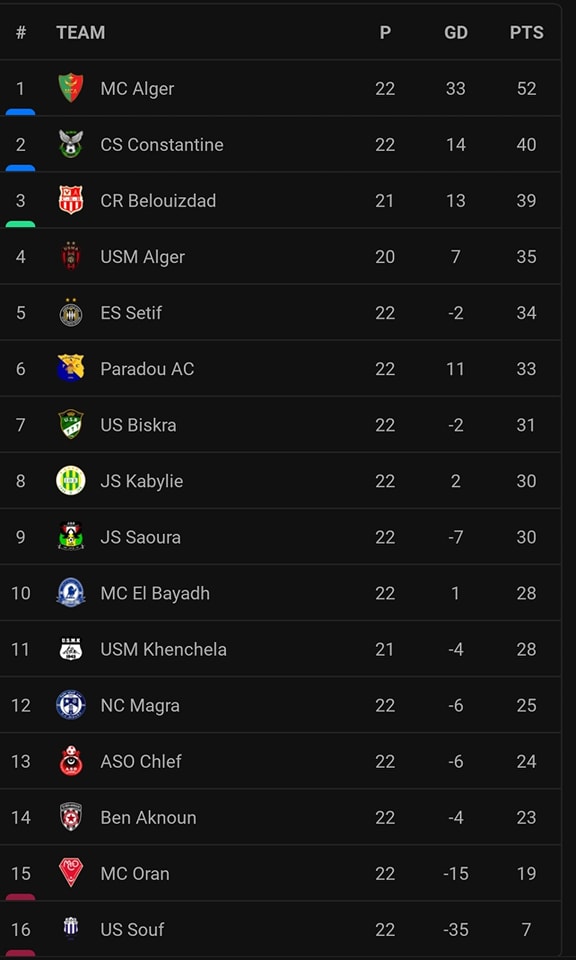
Task: Select the US Souf striped badge
Action: tap(70, 928)
